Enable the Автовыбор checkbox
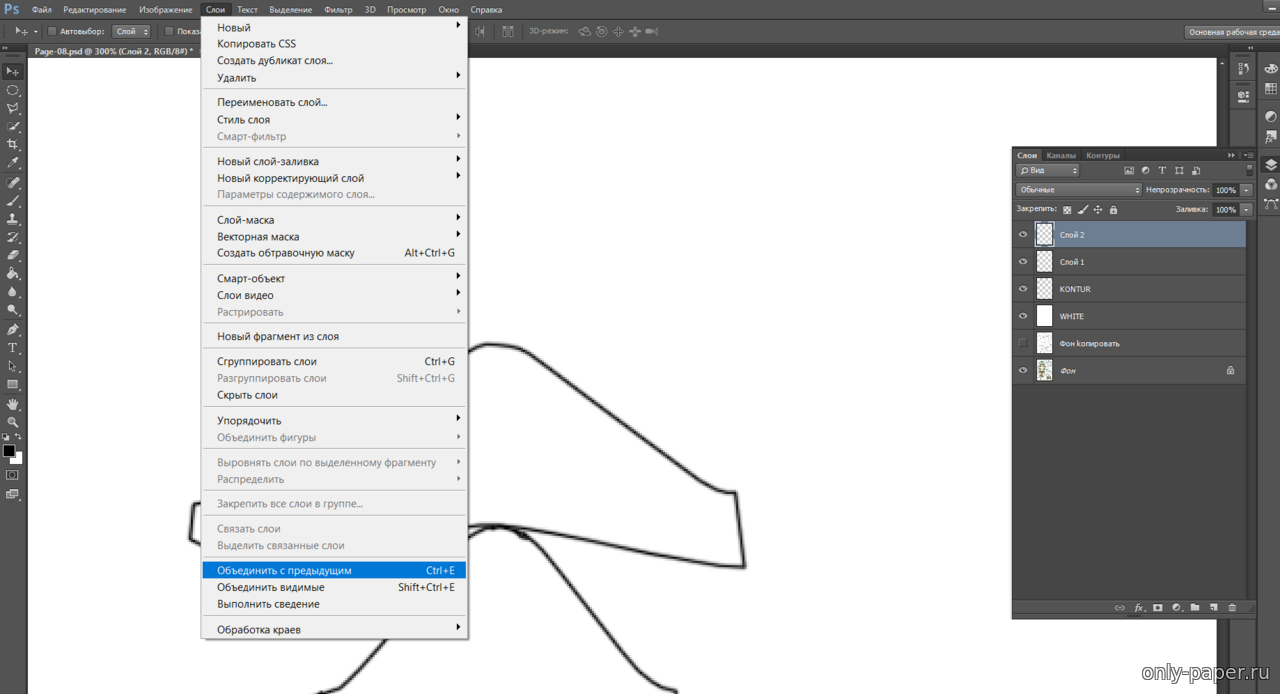Image resolution: width=1280 pixels, height=694 pixels. pyautogui.click(x=52, y=32)
